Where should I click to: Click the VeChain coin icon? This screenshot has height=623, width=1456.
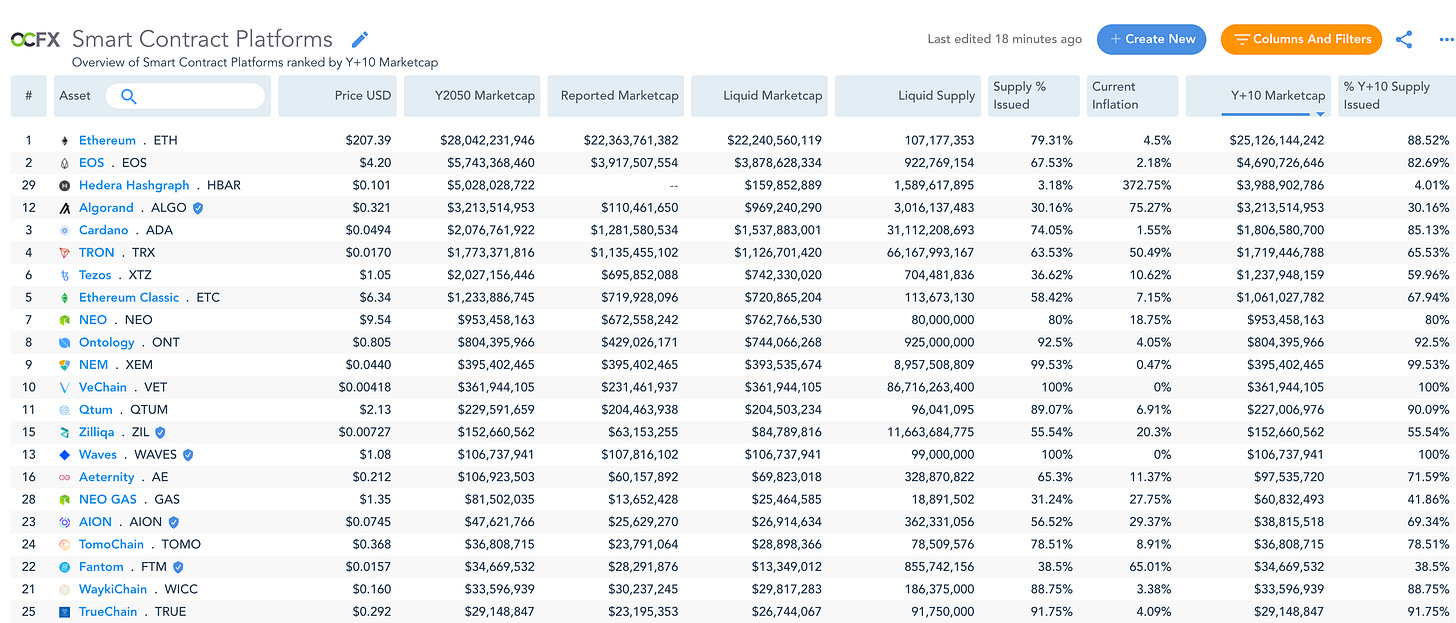[65, 387]
